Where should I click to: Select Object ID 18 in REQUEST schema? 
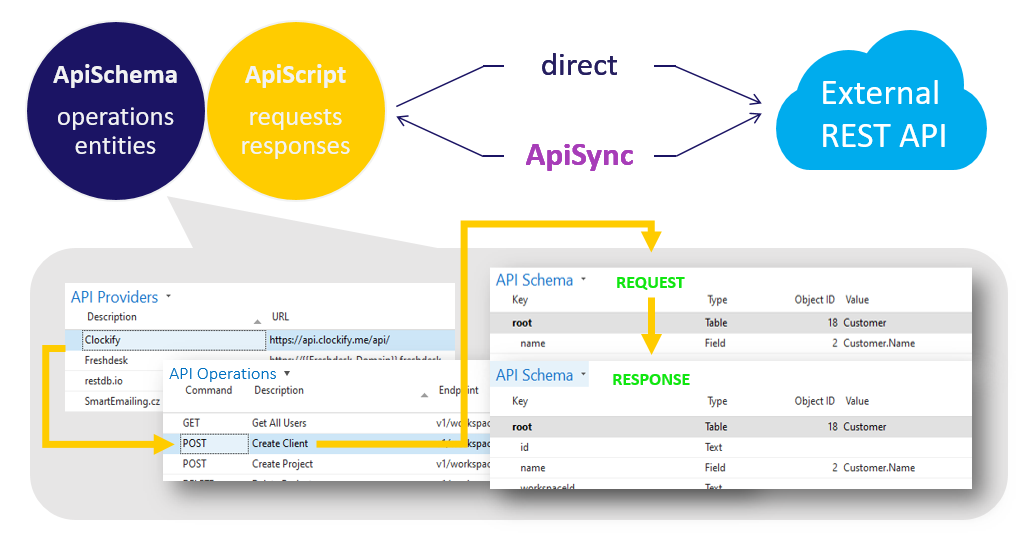tap(832, 323)
